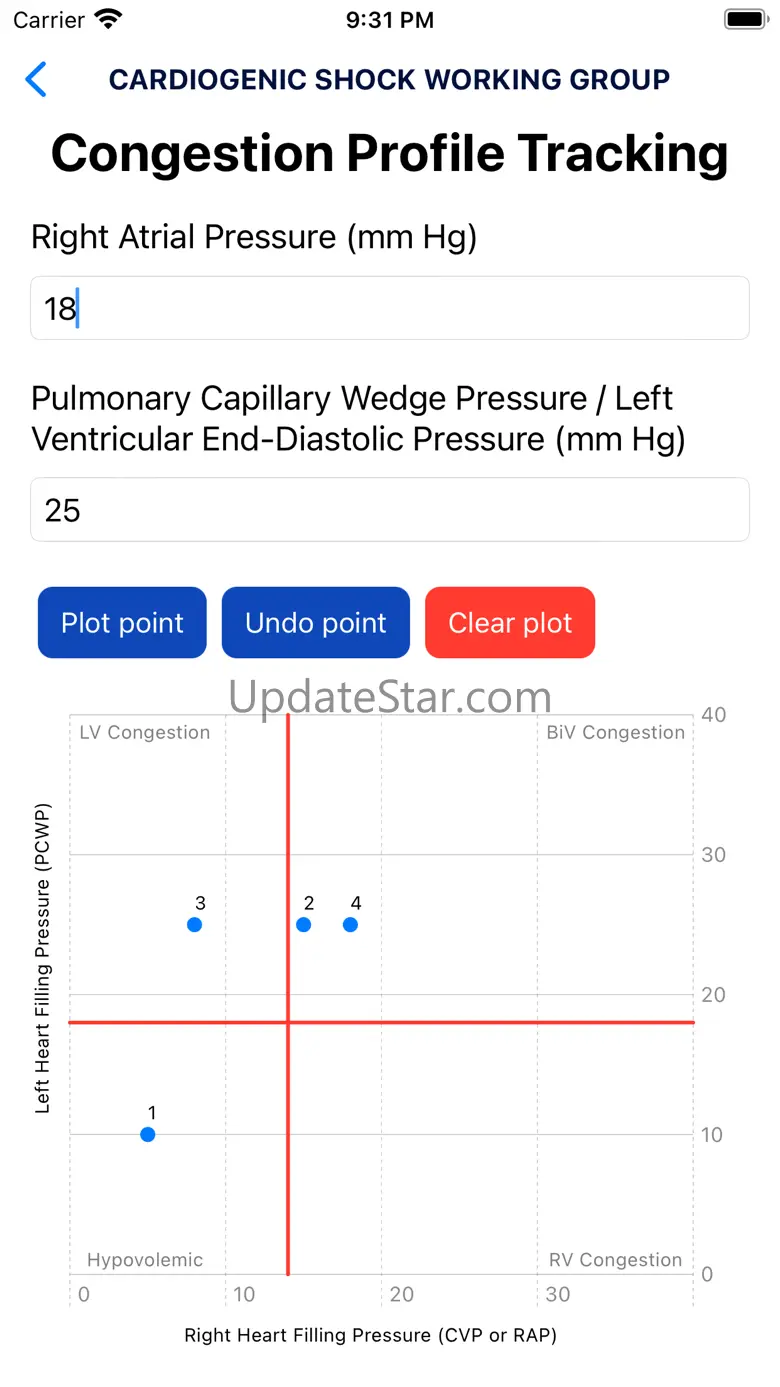Screen dimensions: 780x1387
Task: Click the Hypovolemic quadrant label
Action: pos(145,1260)
